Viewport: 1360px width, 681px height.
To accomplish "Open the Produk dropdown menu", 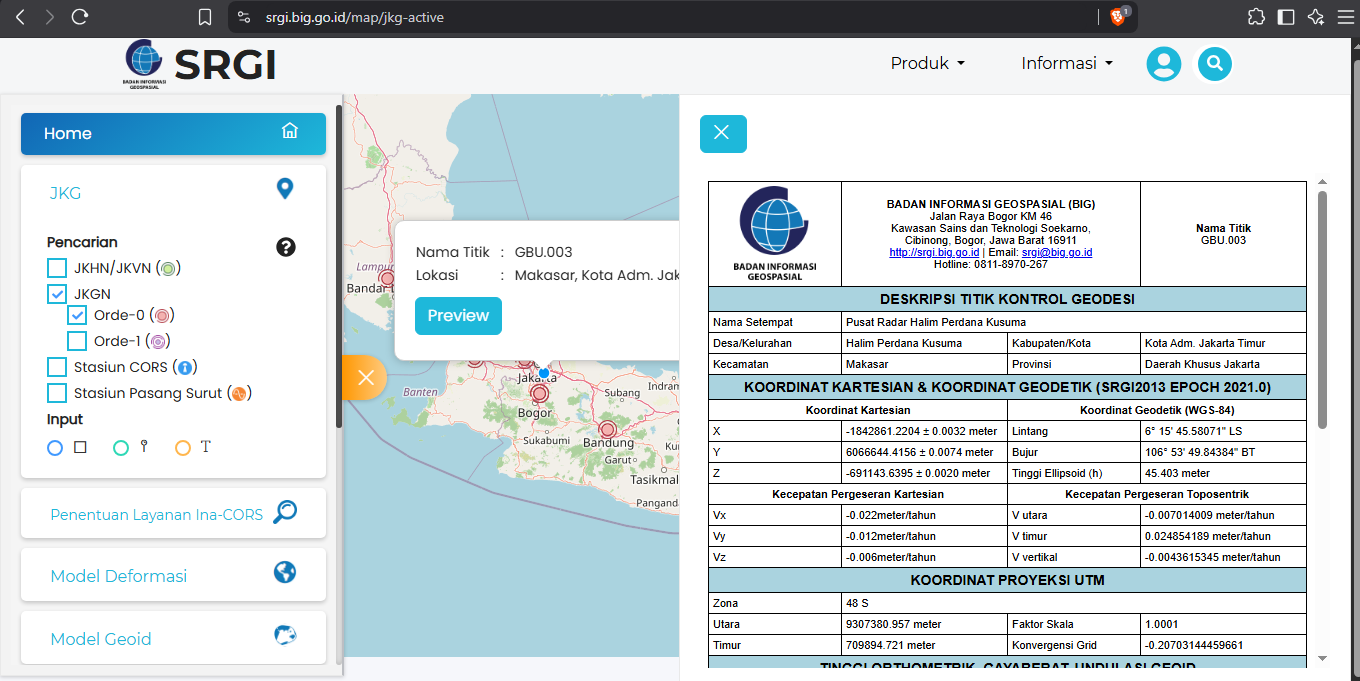I will (x=928, y=63).
